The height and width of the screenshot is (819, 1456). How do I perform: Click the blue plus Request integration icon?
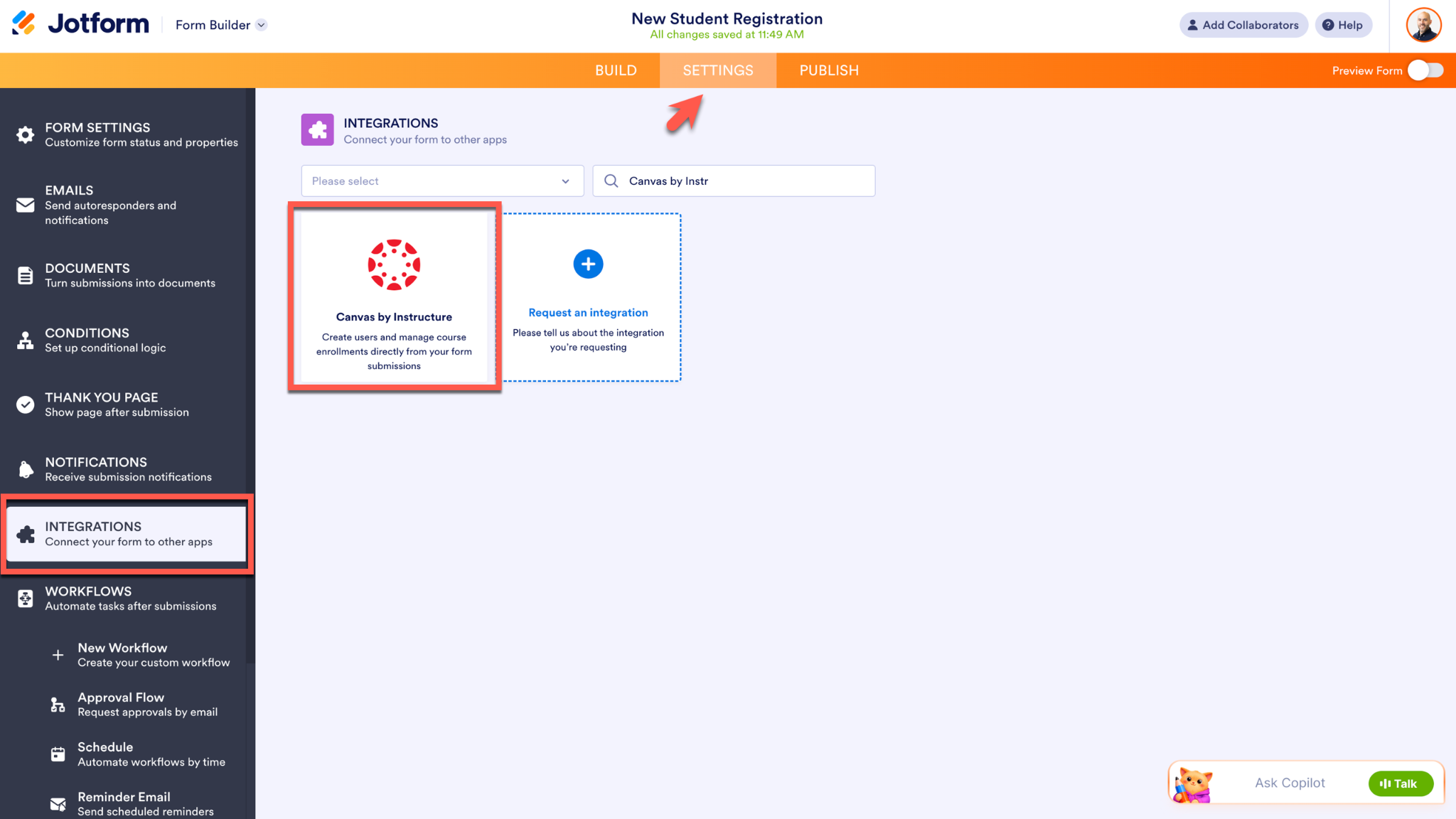(x=588, y=264)
